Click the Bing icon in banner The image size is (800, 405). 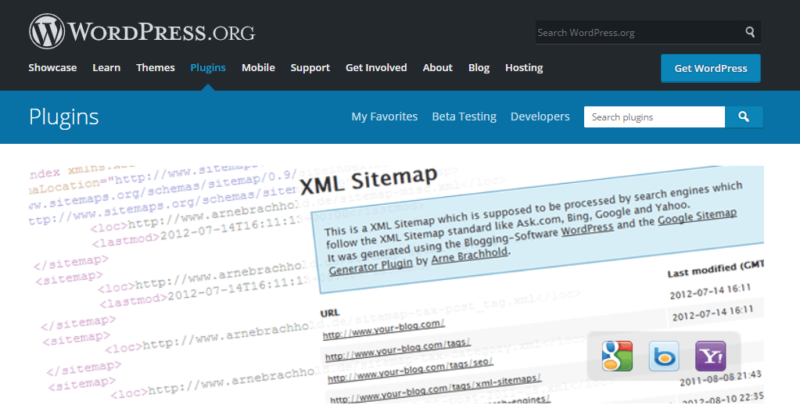click(663, 355)
